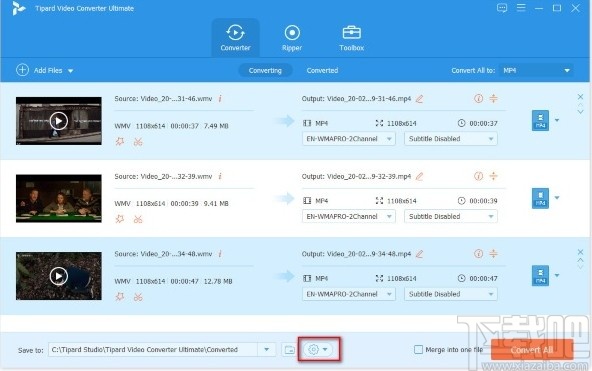Image resolution: width=592 pixels, height=371 pixels.
Task: Open compress icon for output 9-34-48.mp4
Action: (x=493, y=254)
